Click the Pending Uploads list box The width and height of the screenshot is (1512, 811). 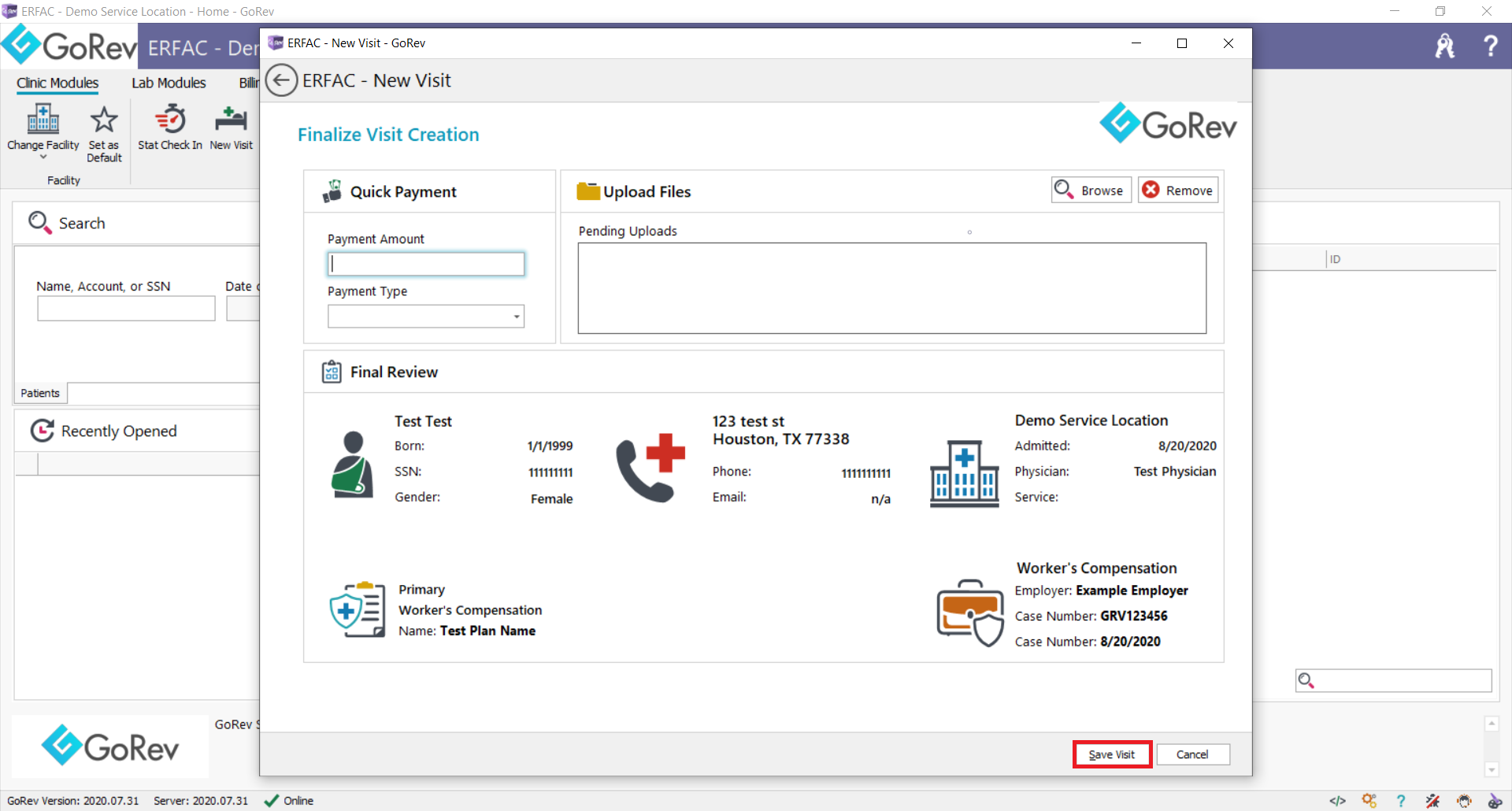click(x=891, y=287)
